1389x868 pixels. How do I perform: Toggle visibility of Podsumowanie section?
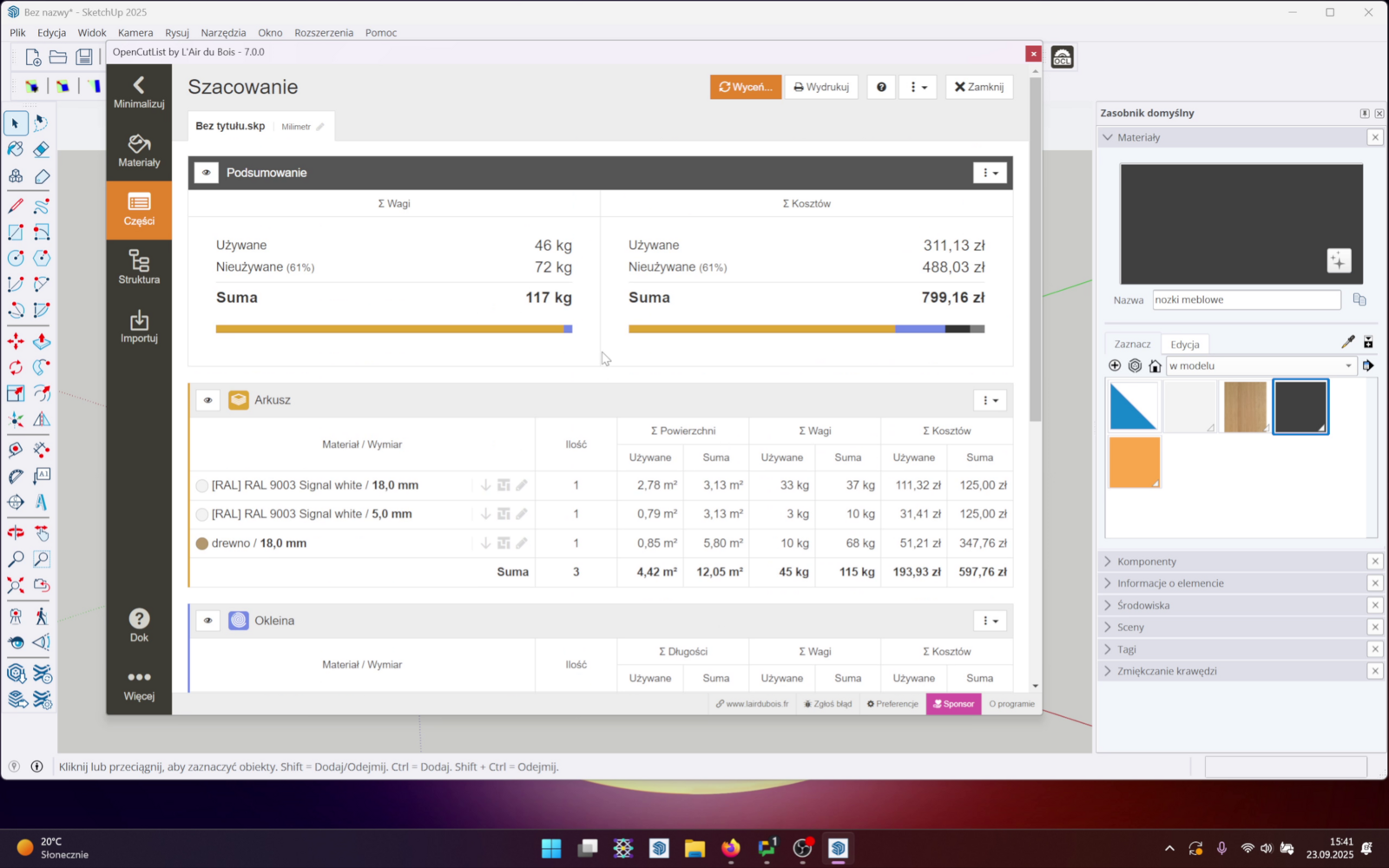coord(207,173)
